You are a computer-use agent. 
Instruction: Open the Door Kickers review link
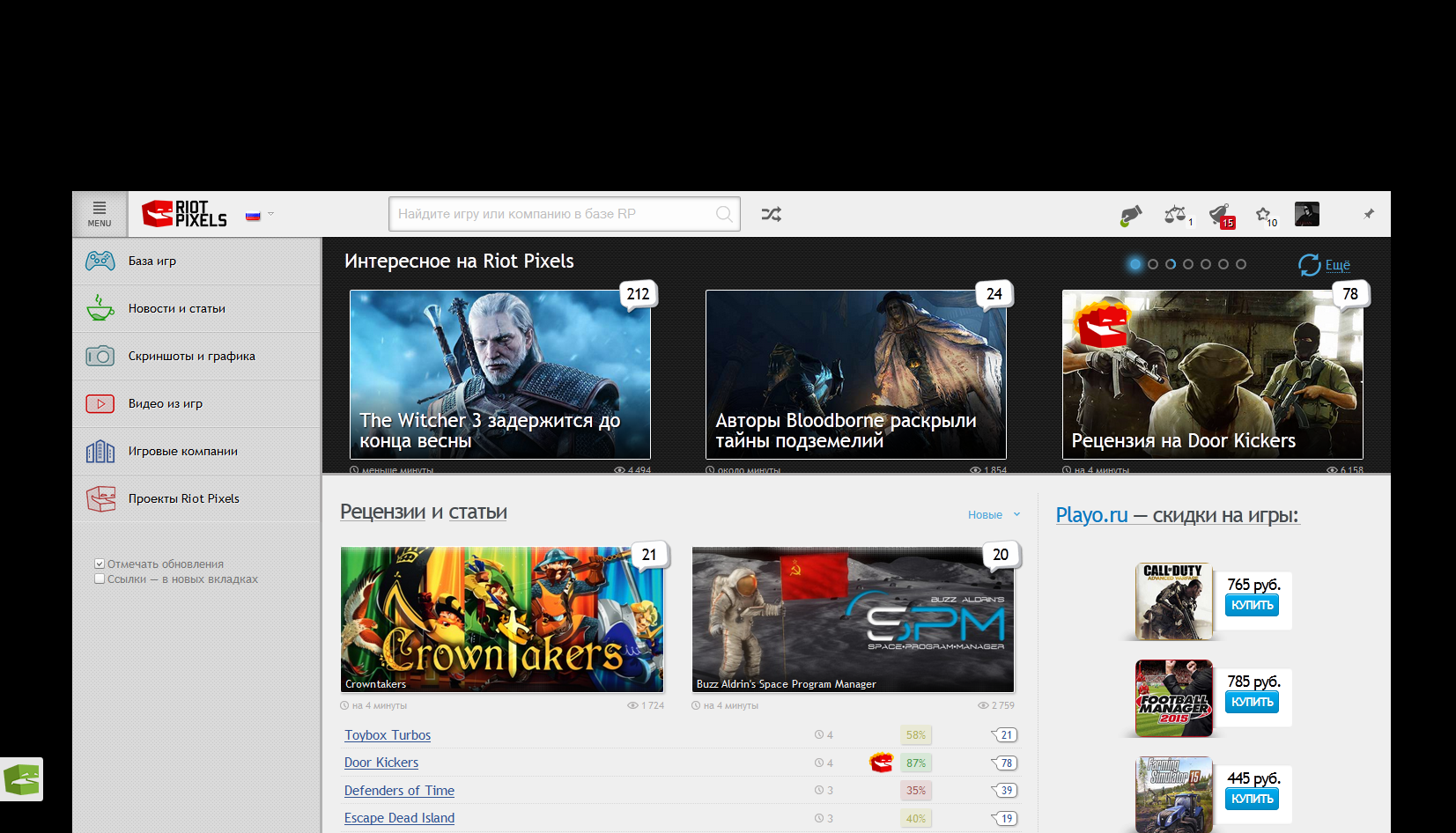pos(381,763)
